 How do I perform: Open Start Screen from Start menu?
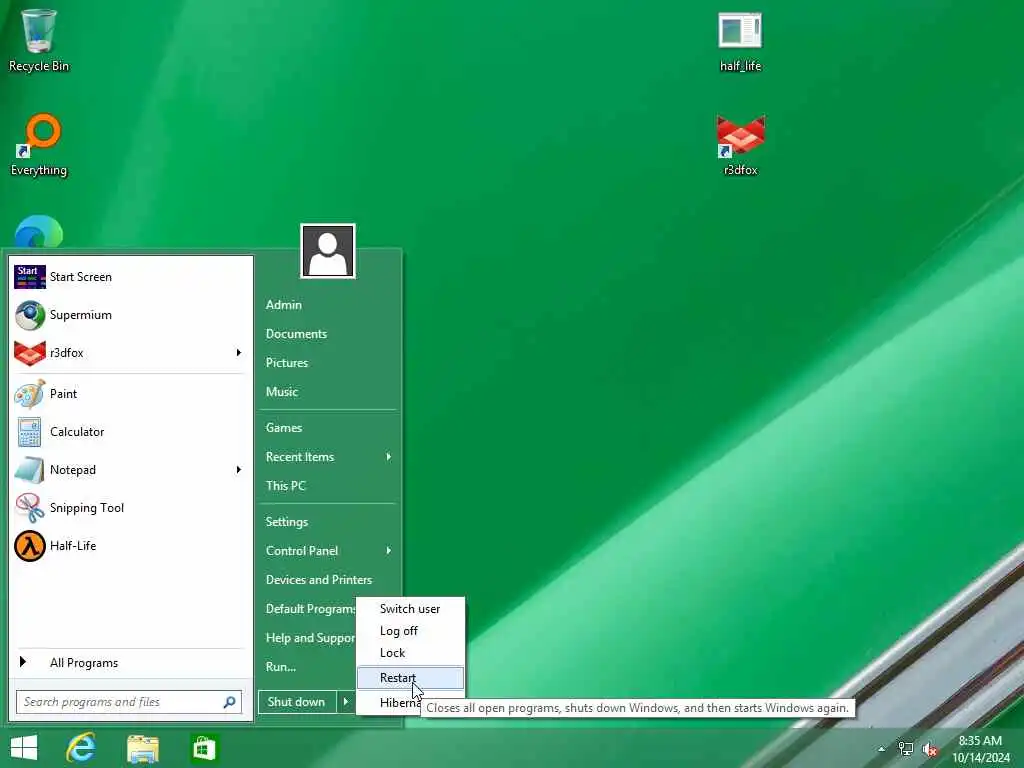tap(130, 277)
